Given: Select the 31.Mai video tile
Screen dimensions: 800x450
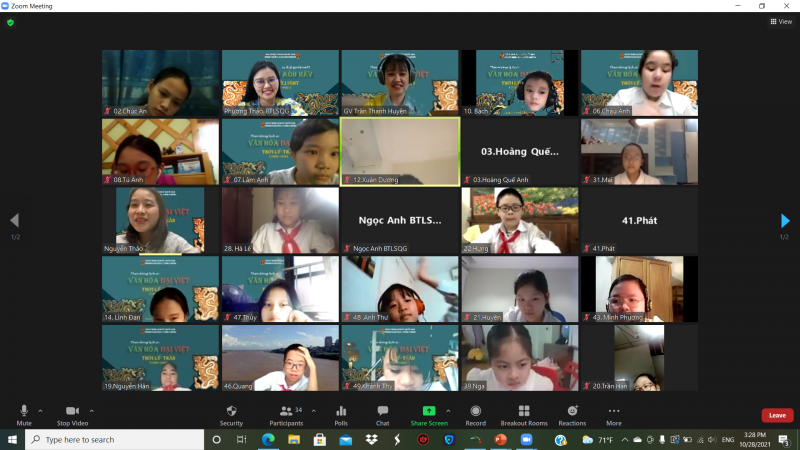Looking at the screenshot, I should pos(639,152).
